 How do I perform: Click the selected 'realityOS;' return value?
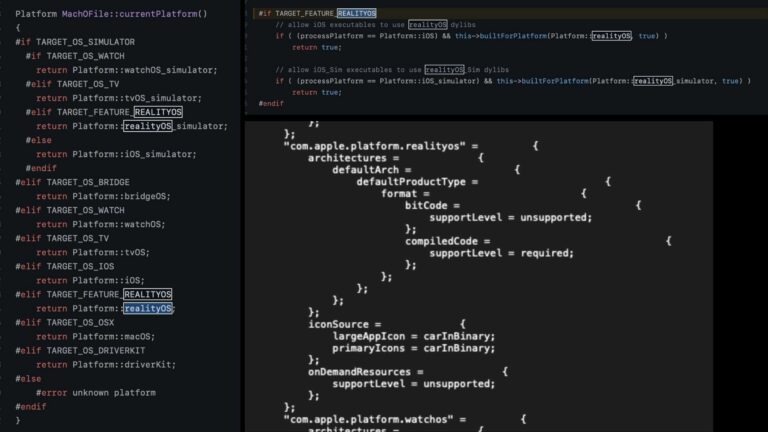[148, 309]
